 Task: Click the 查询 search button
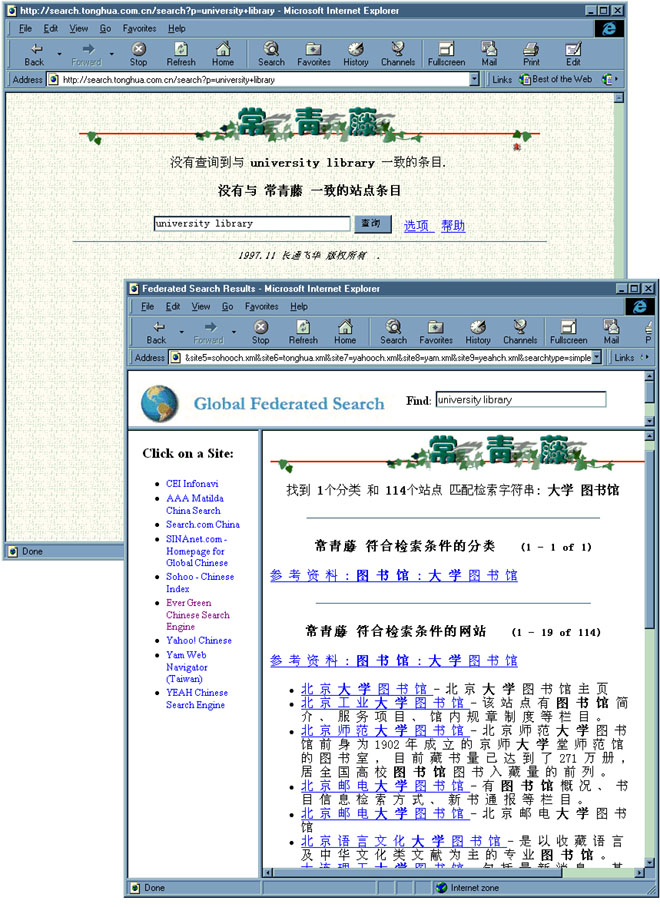click(x=371, y=223)
